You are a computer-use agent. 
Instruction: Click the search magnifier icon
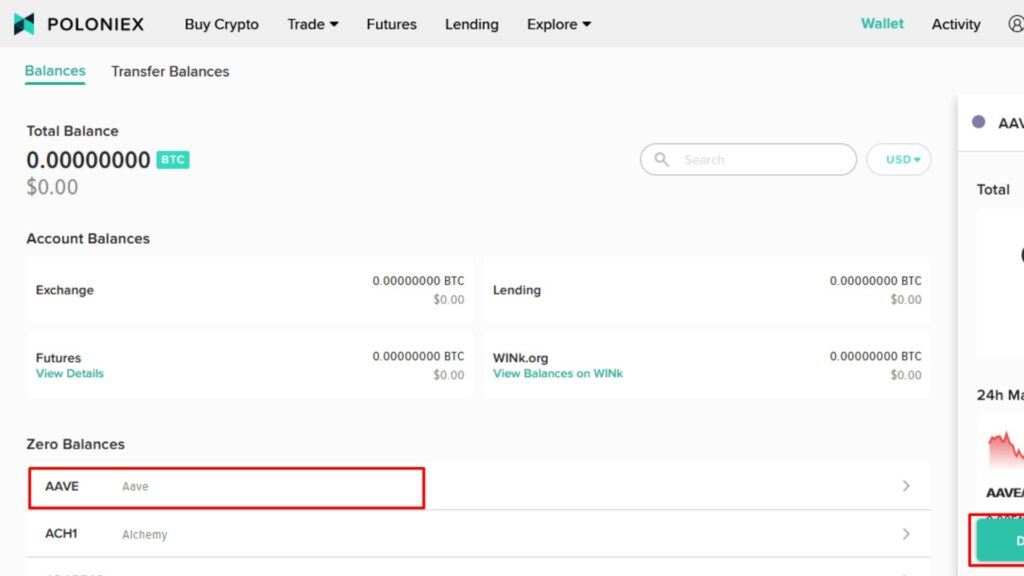pos(662,159)
